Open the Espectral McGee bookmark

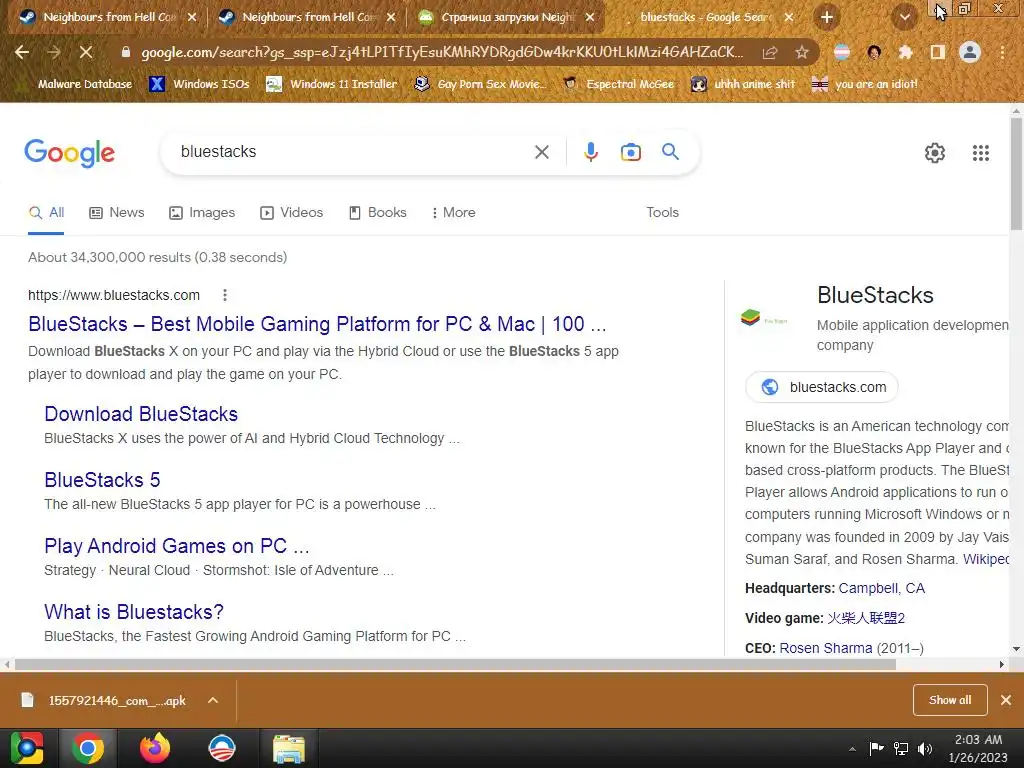[619, 84]
